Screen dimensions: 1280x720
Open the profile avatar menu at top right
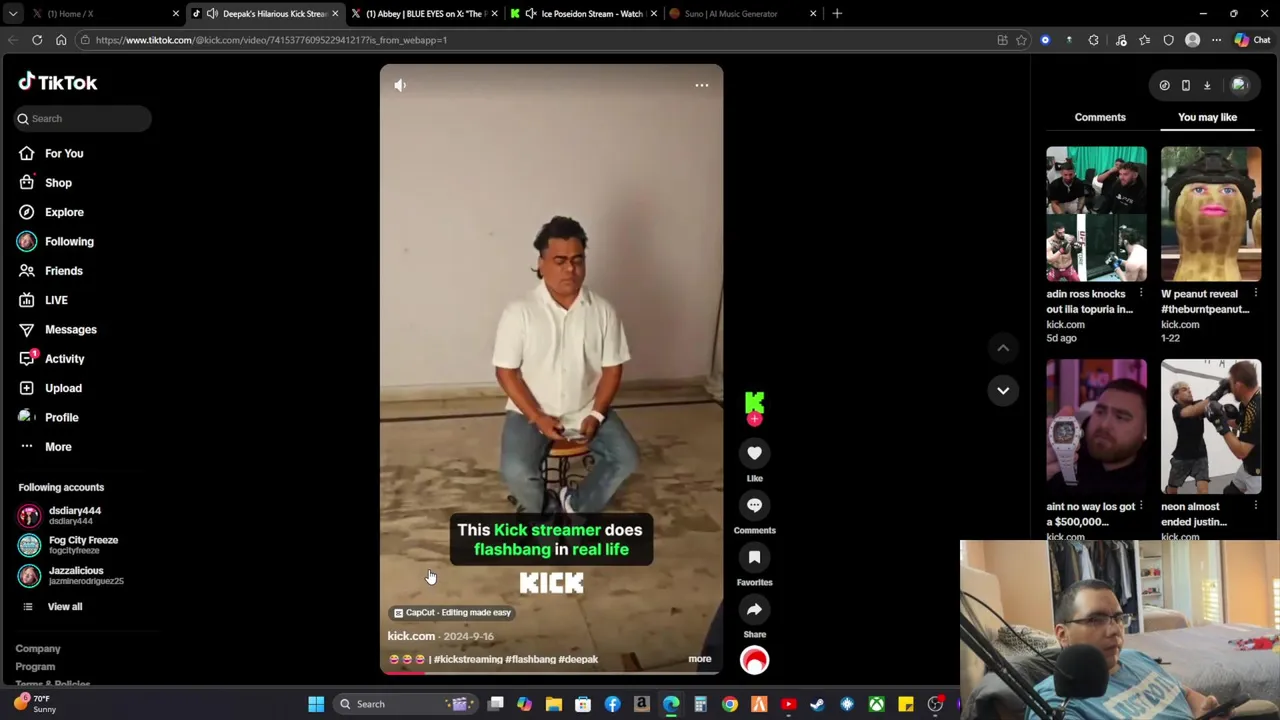click(x=1240, y=85)
